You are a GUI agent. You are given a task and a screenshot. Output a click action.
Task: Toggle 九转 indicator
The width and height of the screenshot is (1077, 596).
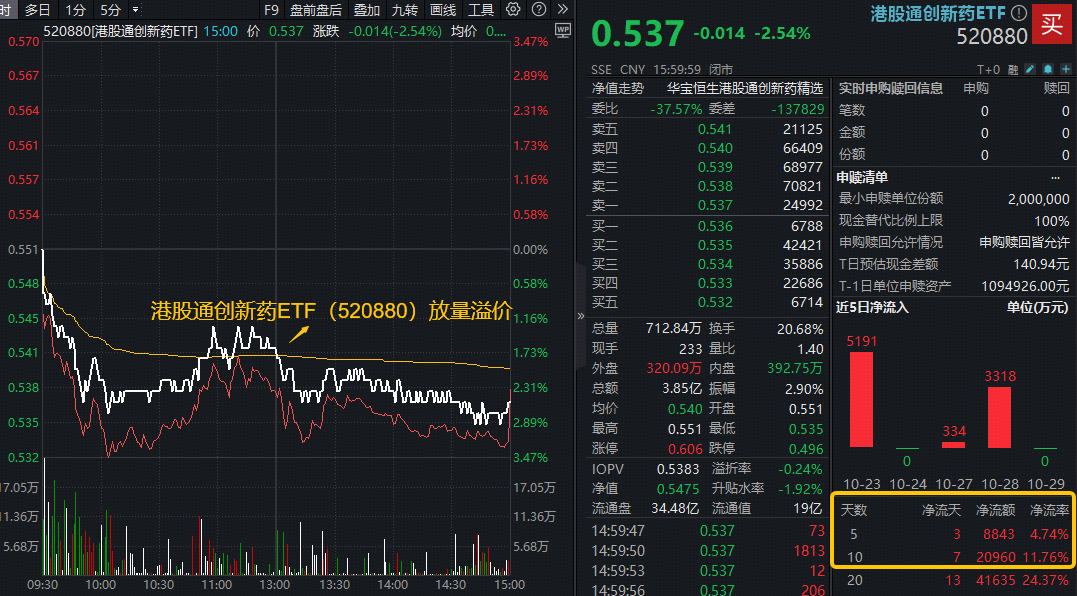click(x=405, y=10)
